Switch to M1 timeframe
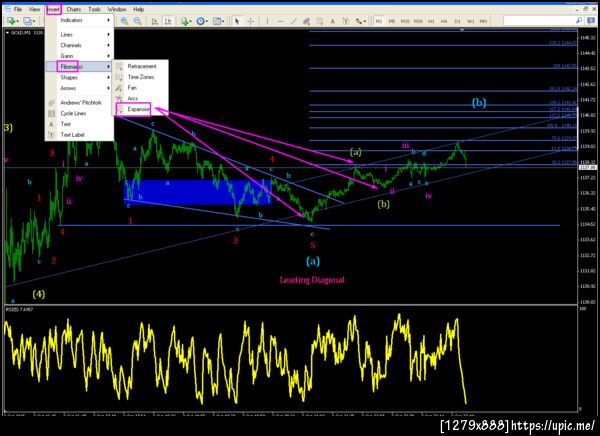Image resolution: width=600 pixels, height=436 pixels. coord(379,21)
